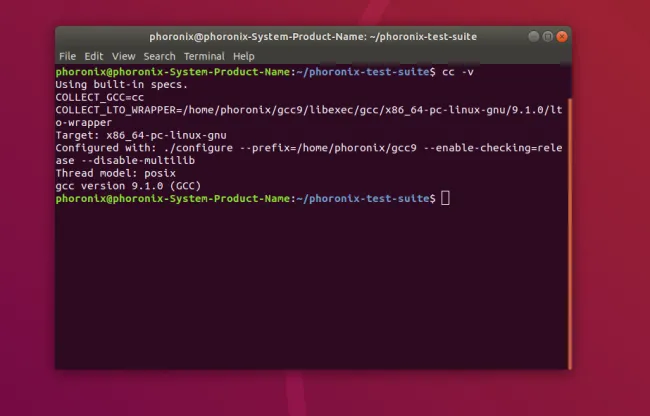Open the Edit menu
The image size is (650, 416).
click(94, 56)
